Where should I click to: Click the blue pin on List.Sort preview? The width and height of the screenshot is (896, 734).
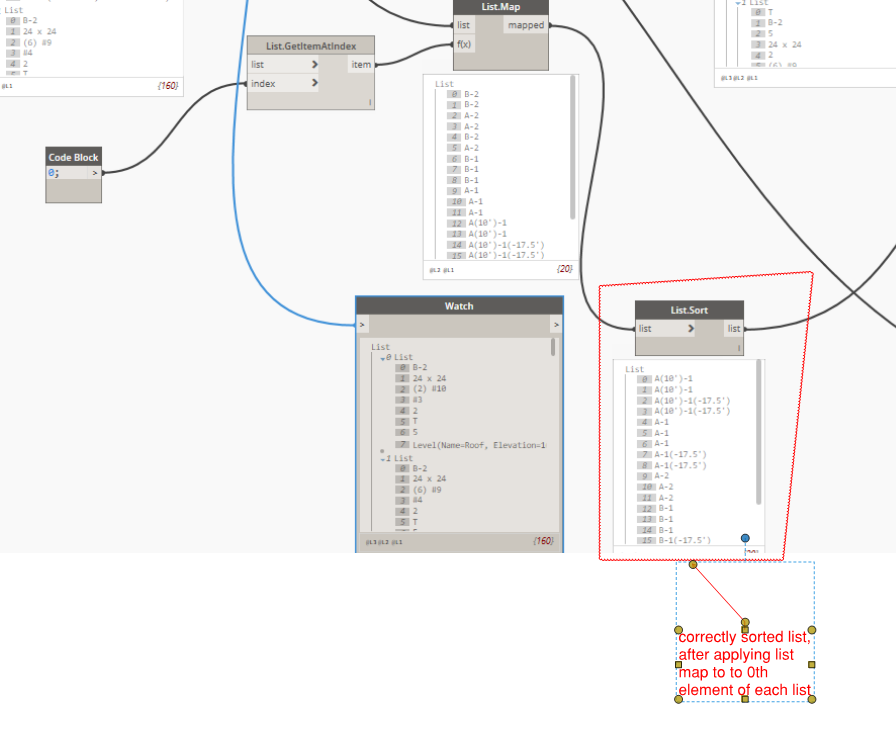point(745,538)
